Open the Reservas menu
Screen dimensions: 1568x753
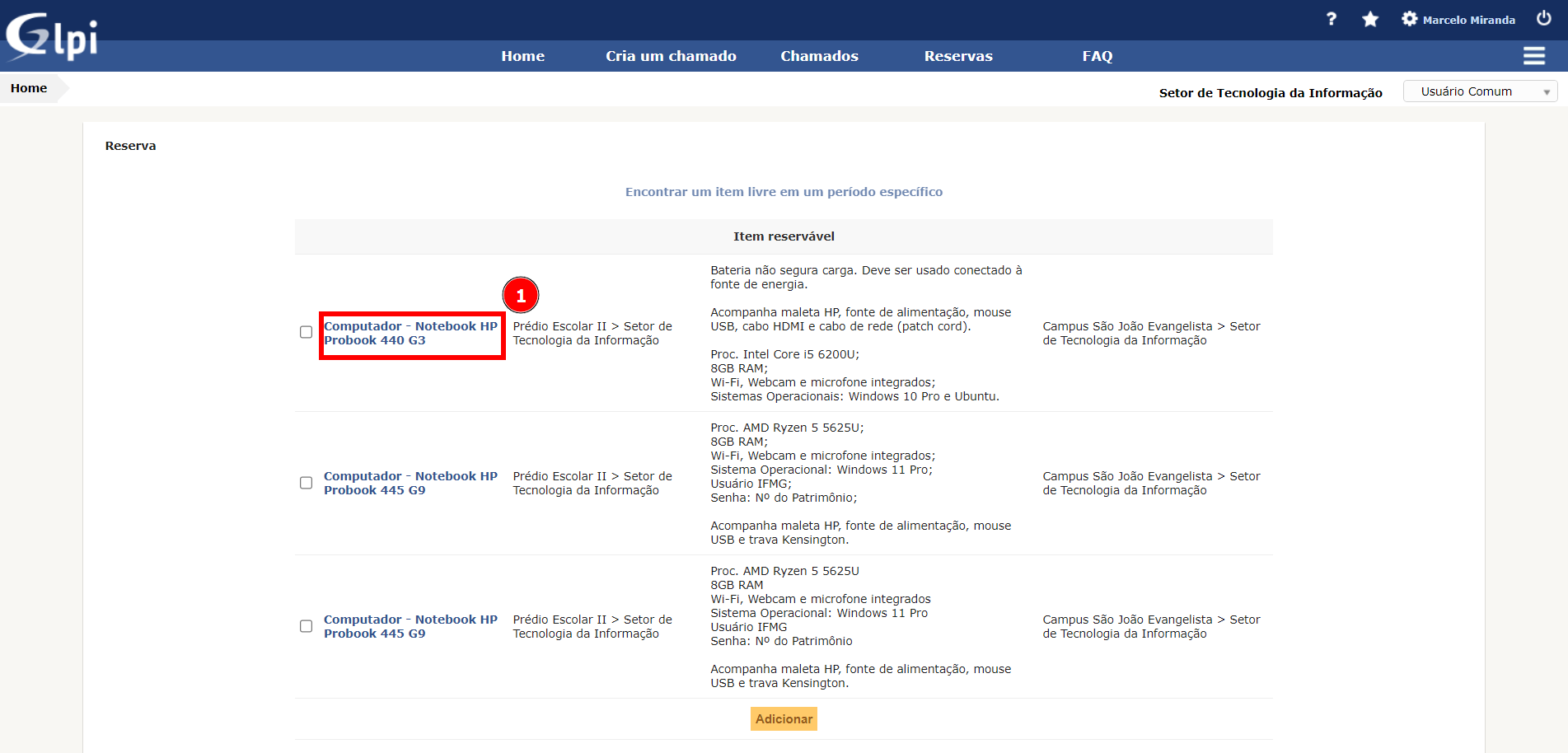point(958,56)
